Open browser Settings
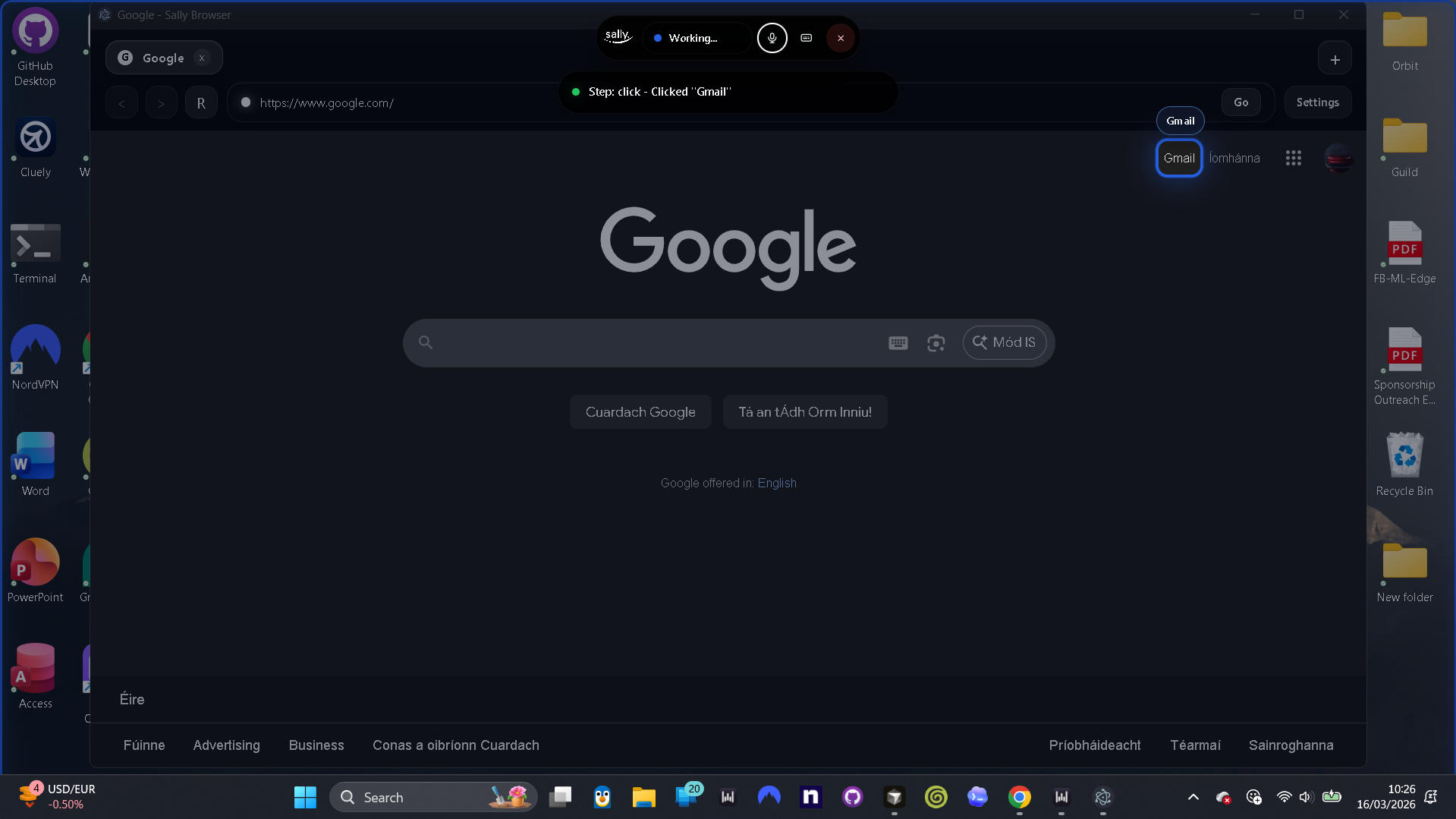Image resolution: width=1456 pixels, height=819 pixels. 1318,102
